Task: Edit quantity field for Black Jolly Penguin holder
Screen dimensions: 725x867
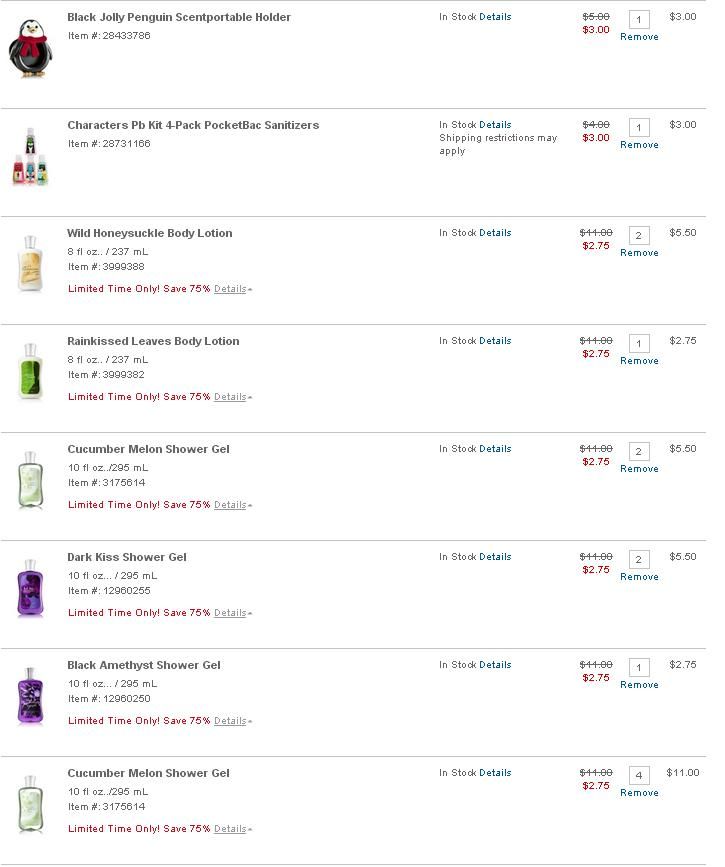Action: [x=639, y=19]
